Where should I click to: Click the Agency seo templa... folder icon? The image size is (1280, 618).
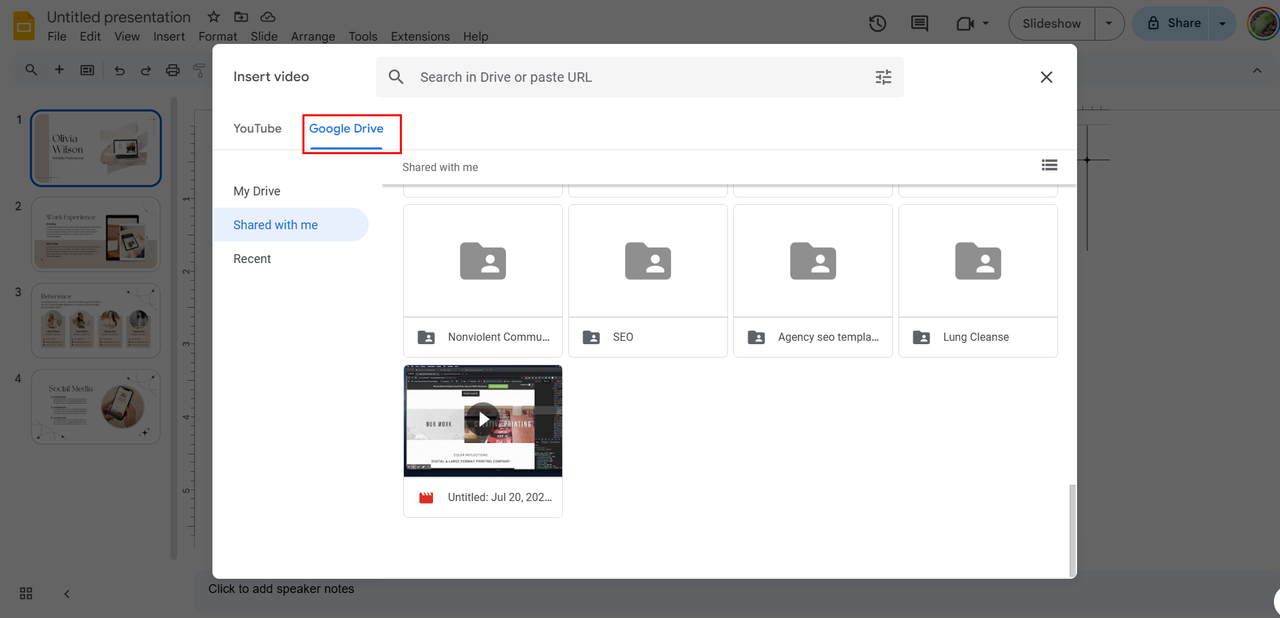[x=813, y=261]
